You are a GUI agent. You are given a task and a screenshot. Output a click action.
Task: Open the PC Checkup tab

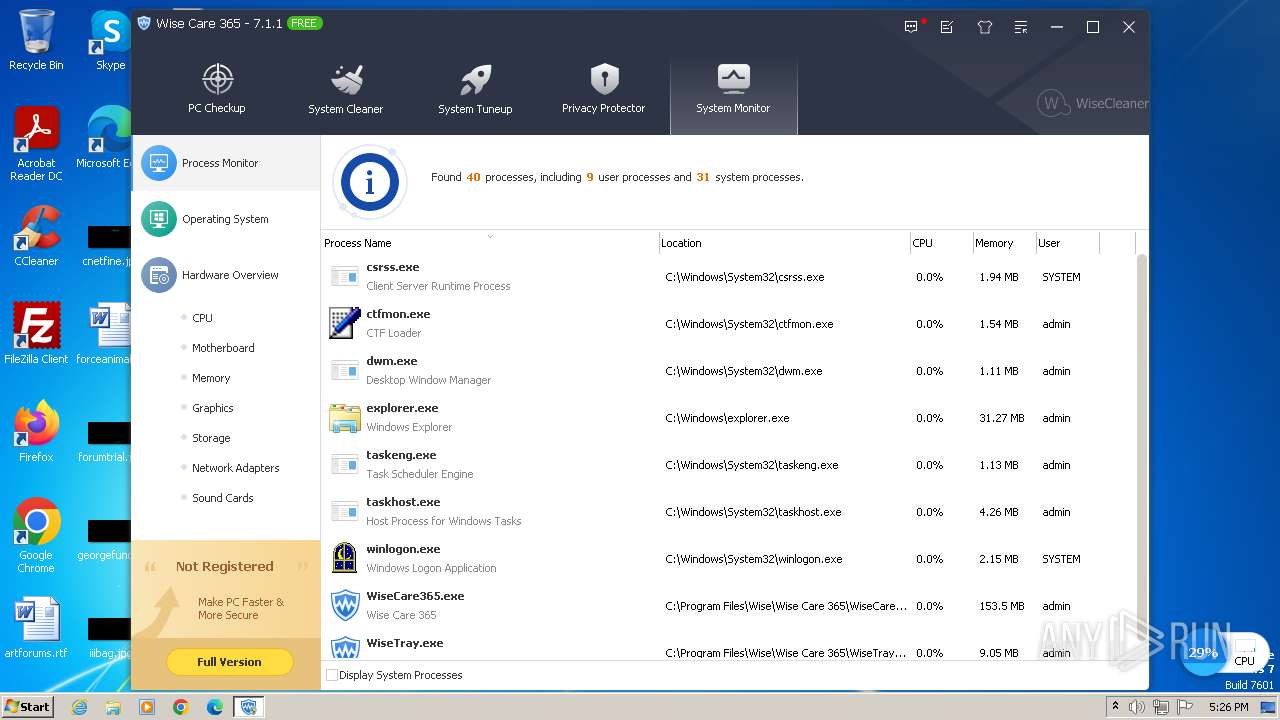point(217,90)
